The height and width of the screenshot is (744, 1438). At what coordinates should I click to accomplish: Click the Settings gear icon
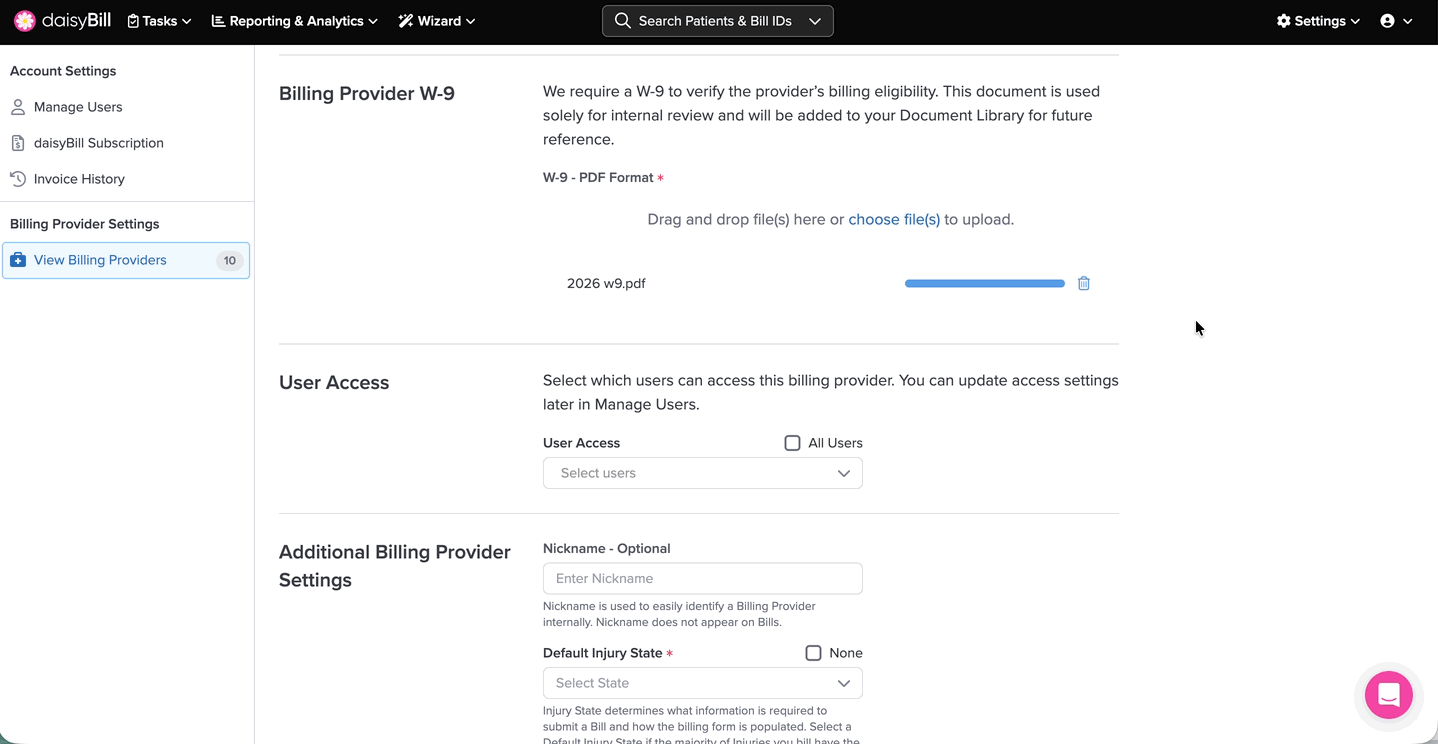click(1283, 21)
